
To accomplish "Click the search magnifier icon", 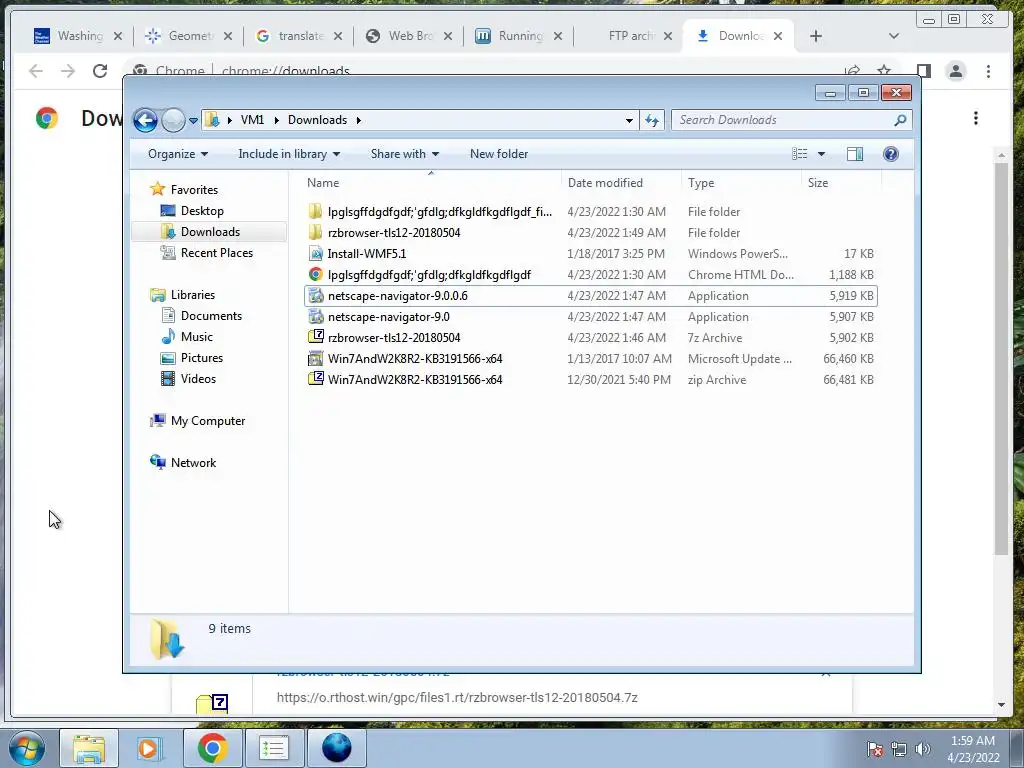I will point(901,120).
